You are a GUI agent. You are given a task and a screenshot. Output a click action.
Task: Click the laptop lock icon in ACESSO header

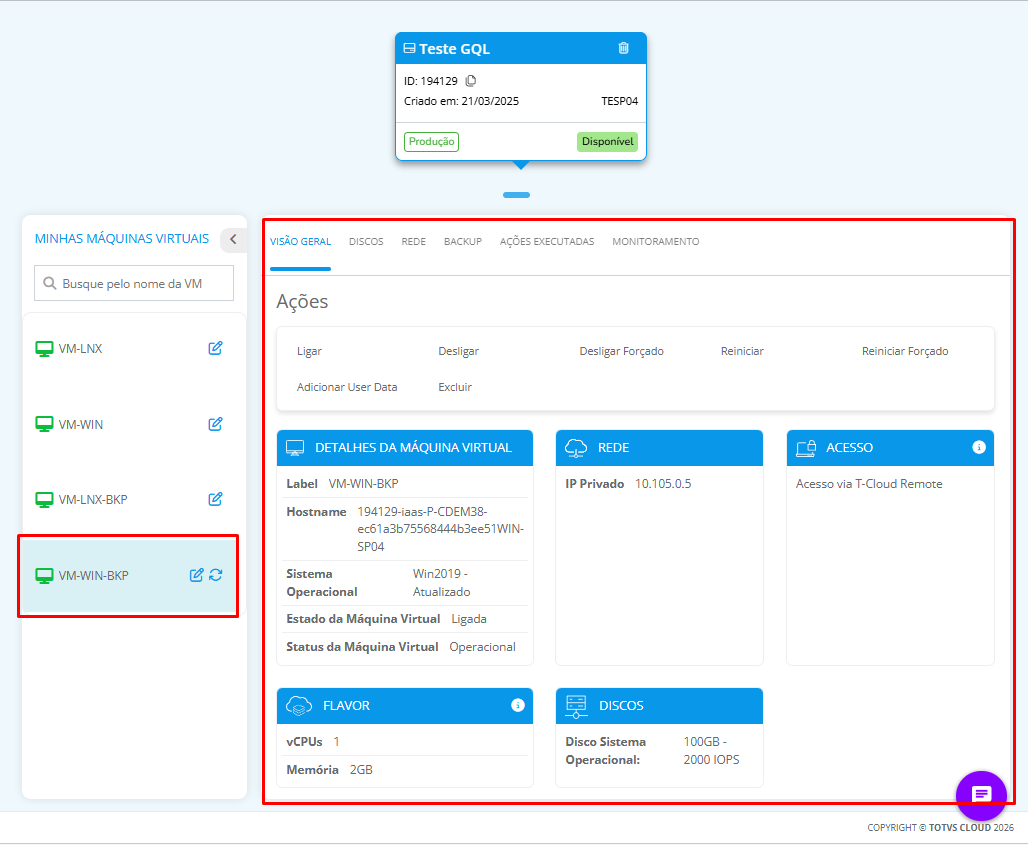click(x=806, y=448)
